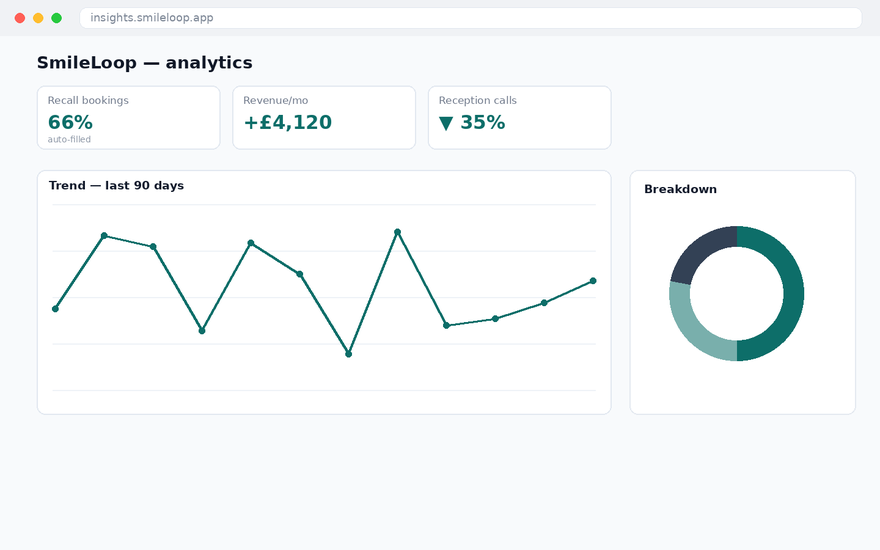Click the auto-filled caption
Screen dimensions: 880x550
coord(69,139)
